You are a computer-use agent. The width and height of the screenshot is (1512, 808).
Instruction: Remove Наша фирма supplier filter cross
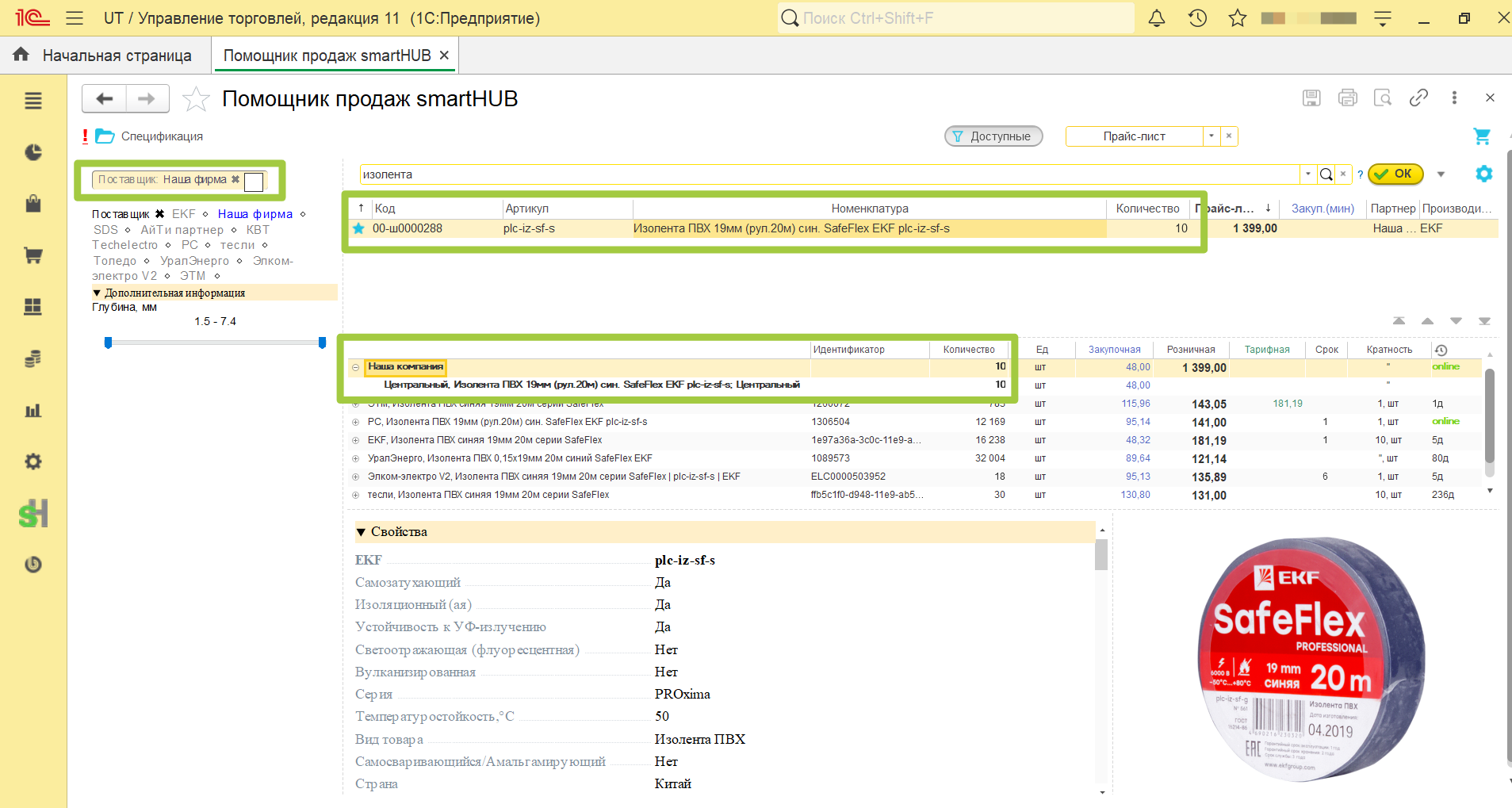[235, 179]
